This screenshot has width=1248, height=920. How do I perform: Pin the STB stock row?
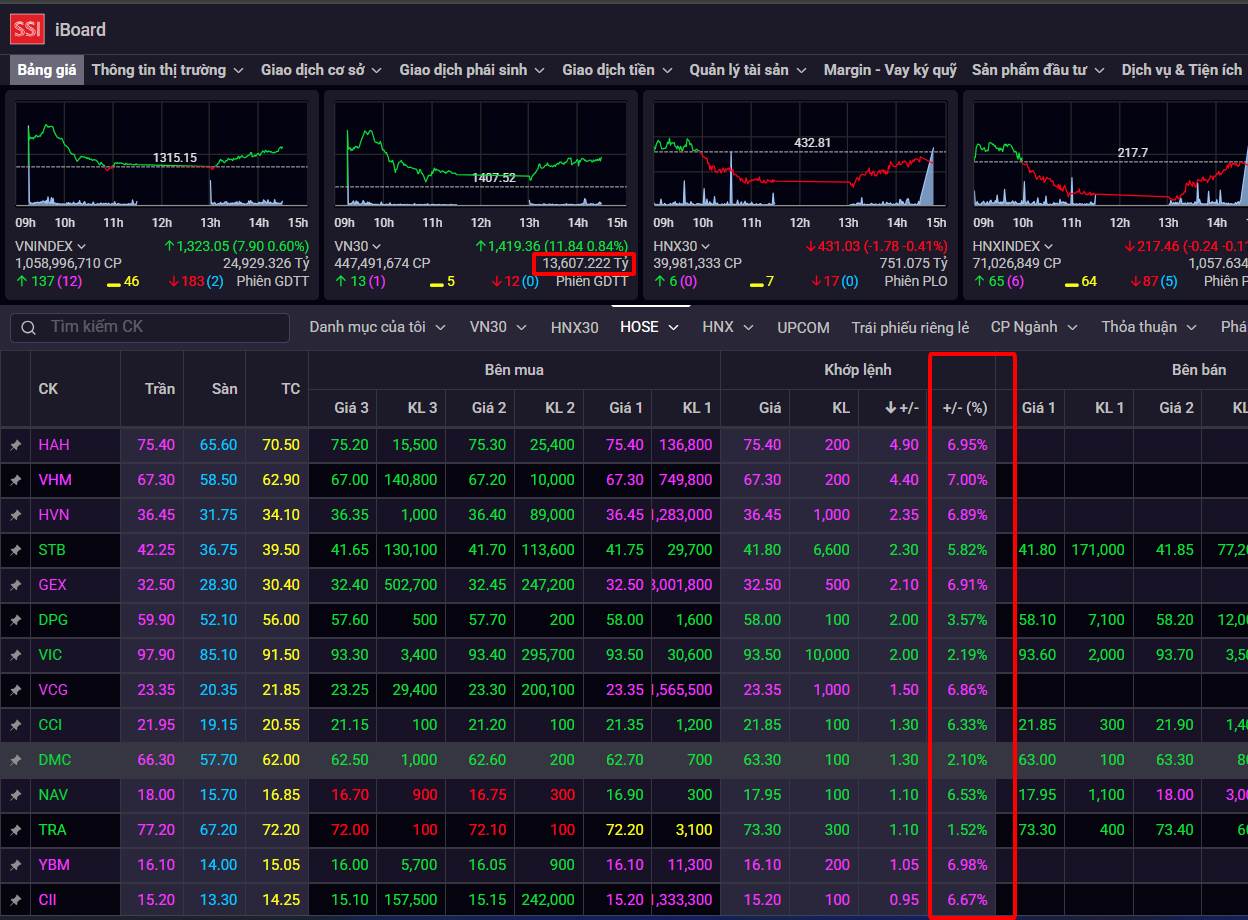pyautogui.click(x=15, y=550)
